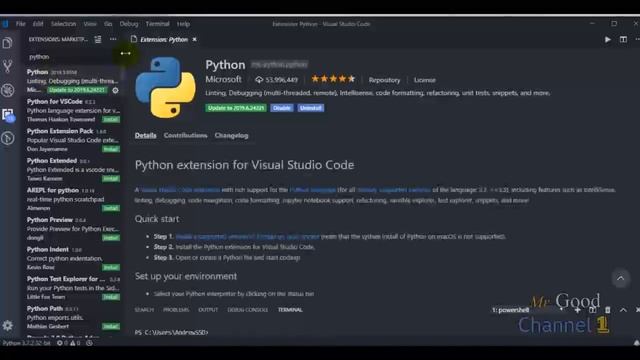Open the Go menu

[108, 24]
